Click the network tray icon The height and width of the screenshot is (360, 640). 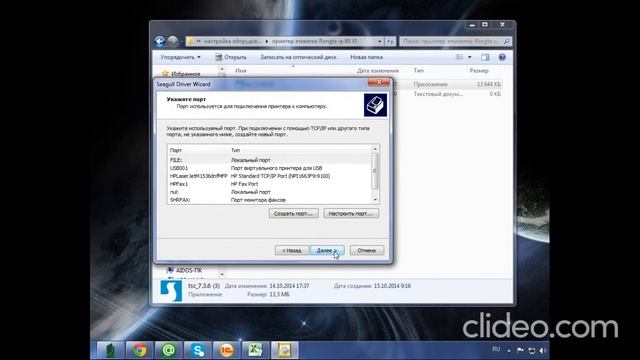point(531,350)
